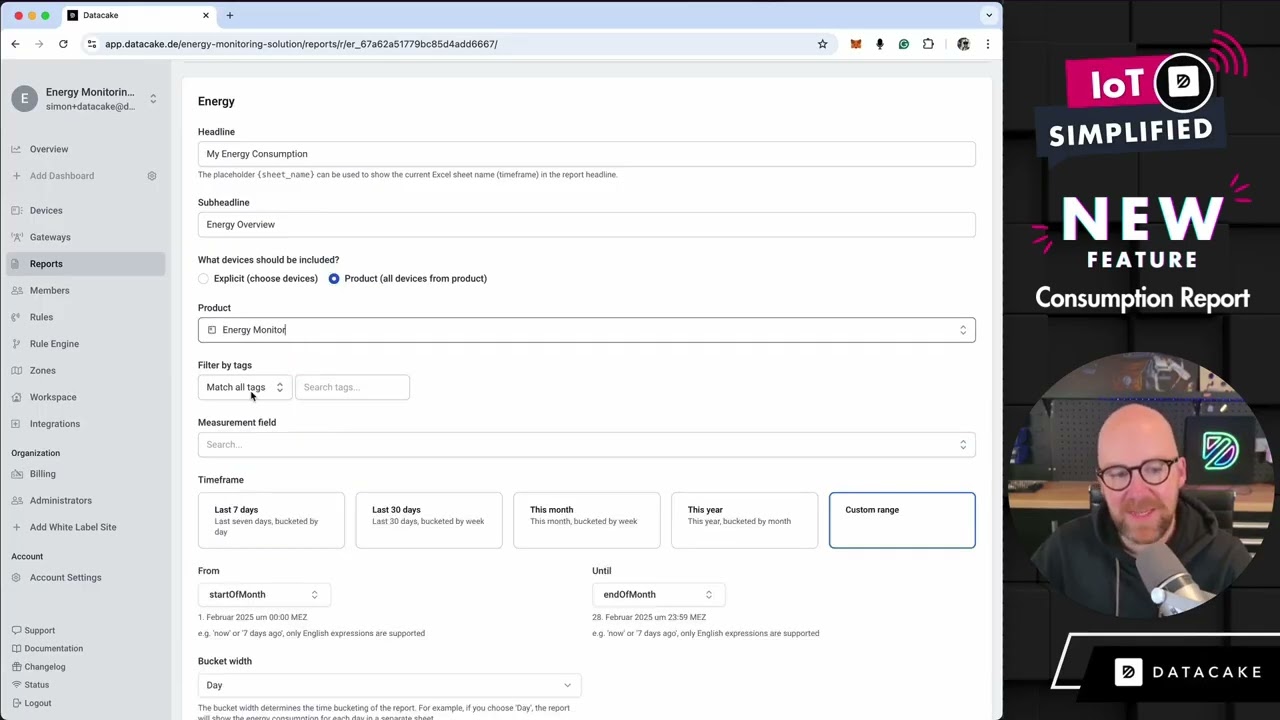
Task: Click the Workspace sidebar icon
Action: point(16,397)
